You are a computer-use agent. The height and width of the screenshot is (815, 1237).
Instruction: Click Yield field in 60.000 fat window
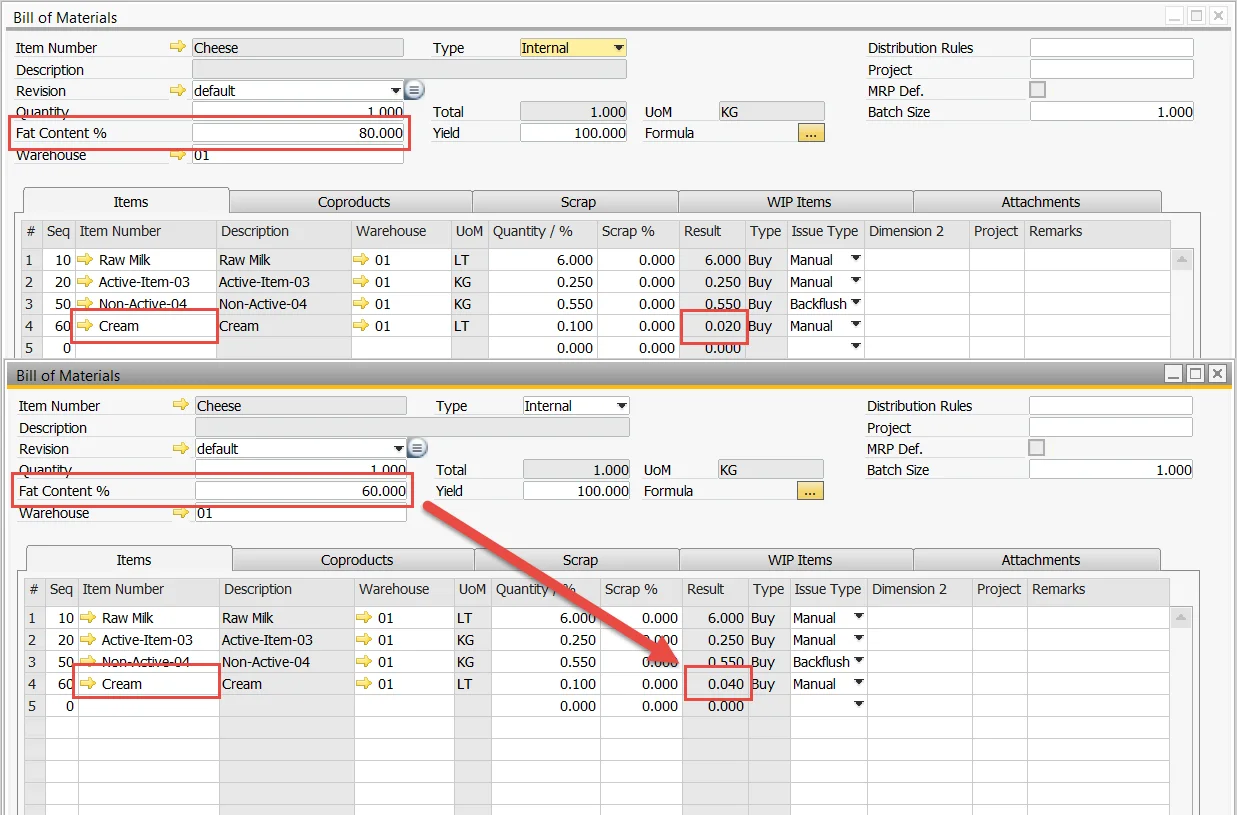pos(577,491)
